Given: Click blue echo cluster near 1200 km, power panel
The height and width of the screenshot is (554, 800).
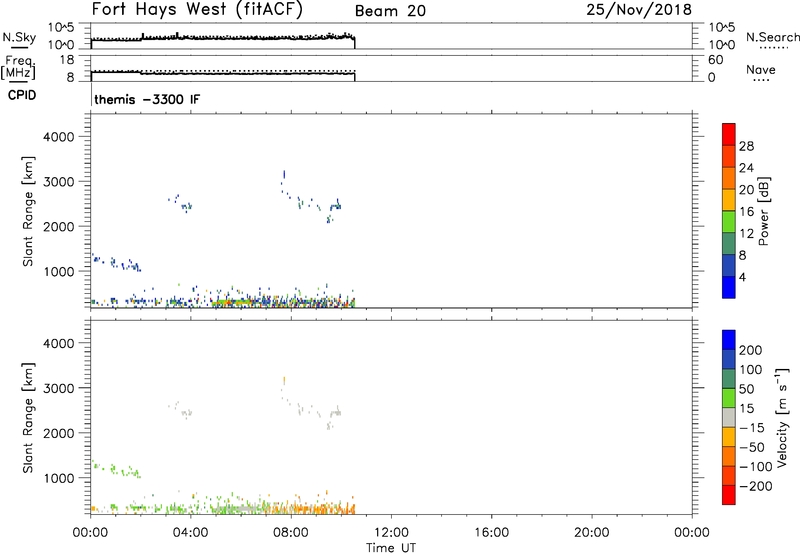Looking at the screenshot, I should (x=116, y=263).
